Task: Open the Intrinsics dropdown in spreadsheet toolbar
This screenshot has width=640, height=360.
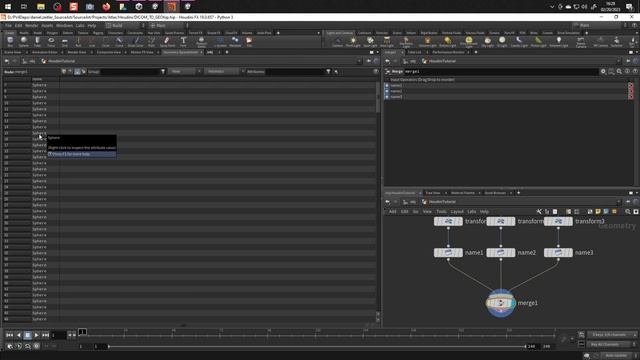Action: coord(224,71)
